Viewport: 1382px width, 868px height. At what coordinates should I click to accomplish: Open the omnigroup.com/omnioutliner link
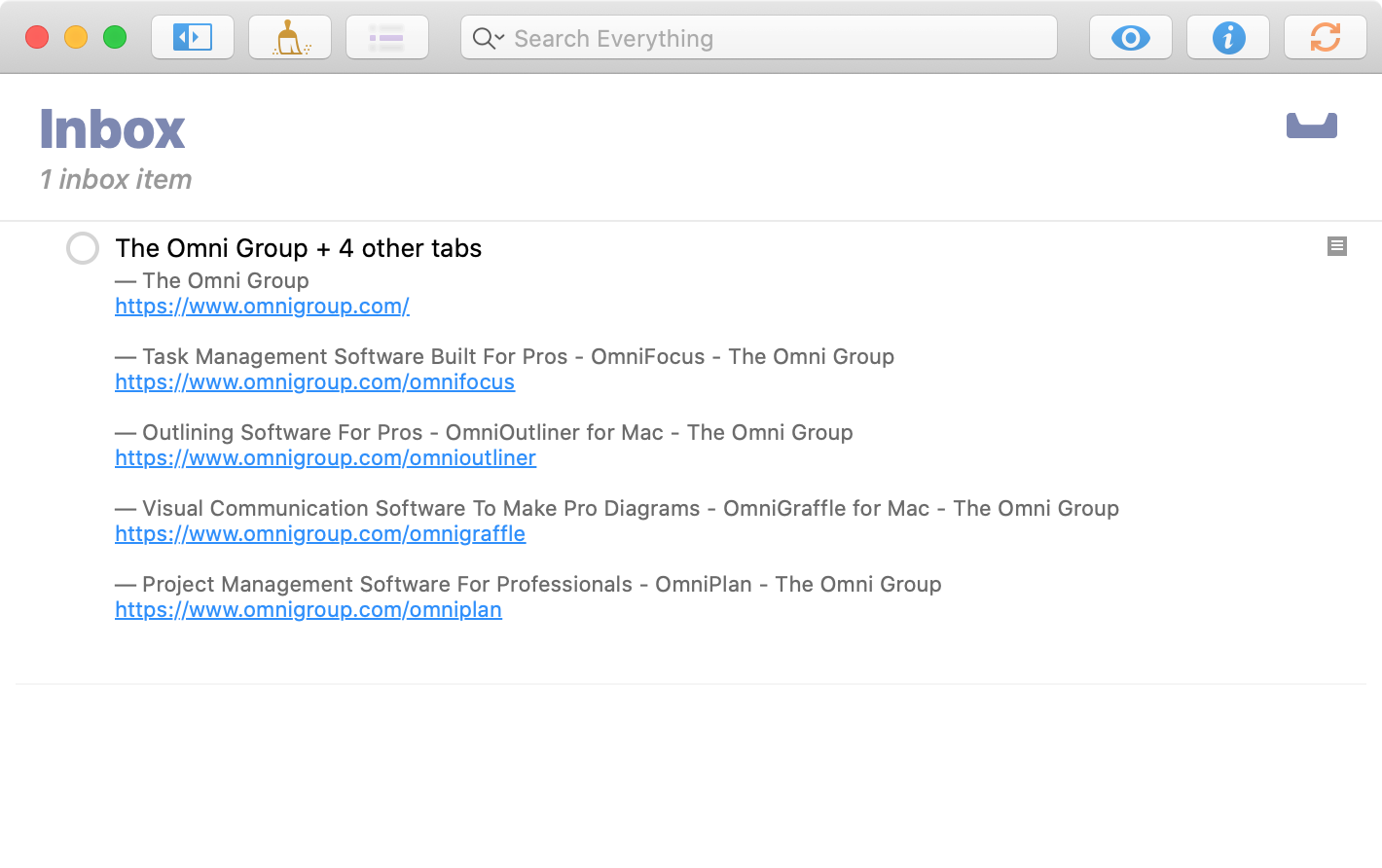325,457
